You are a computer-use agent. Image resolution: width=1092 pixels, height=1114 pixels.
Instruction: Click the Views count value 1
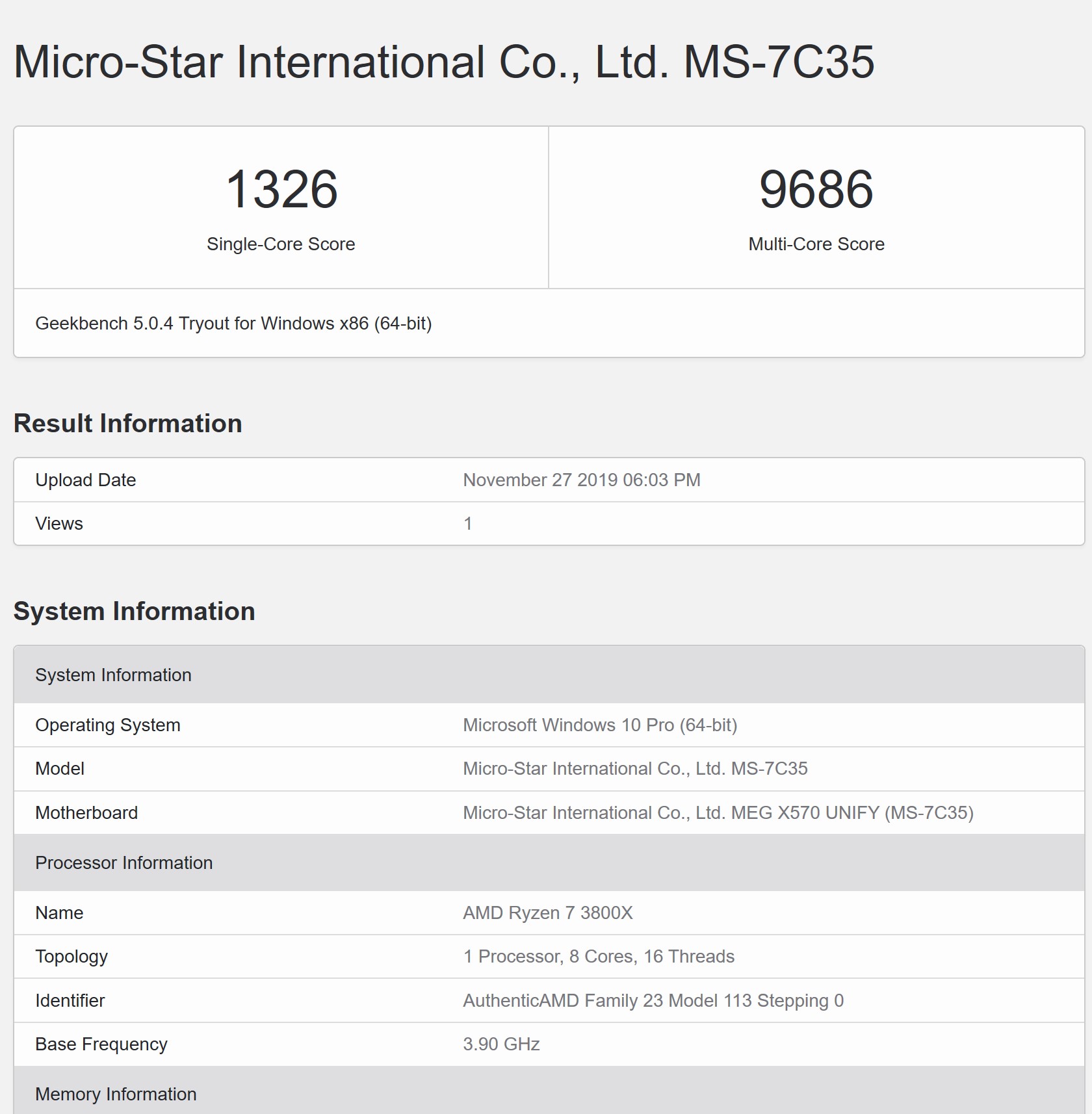pyautogui.click(x=467, y=524)
